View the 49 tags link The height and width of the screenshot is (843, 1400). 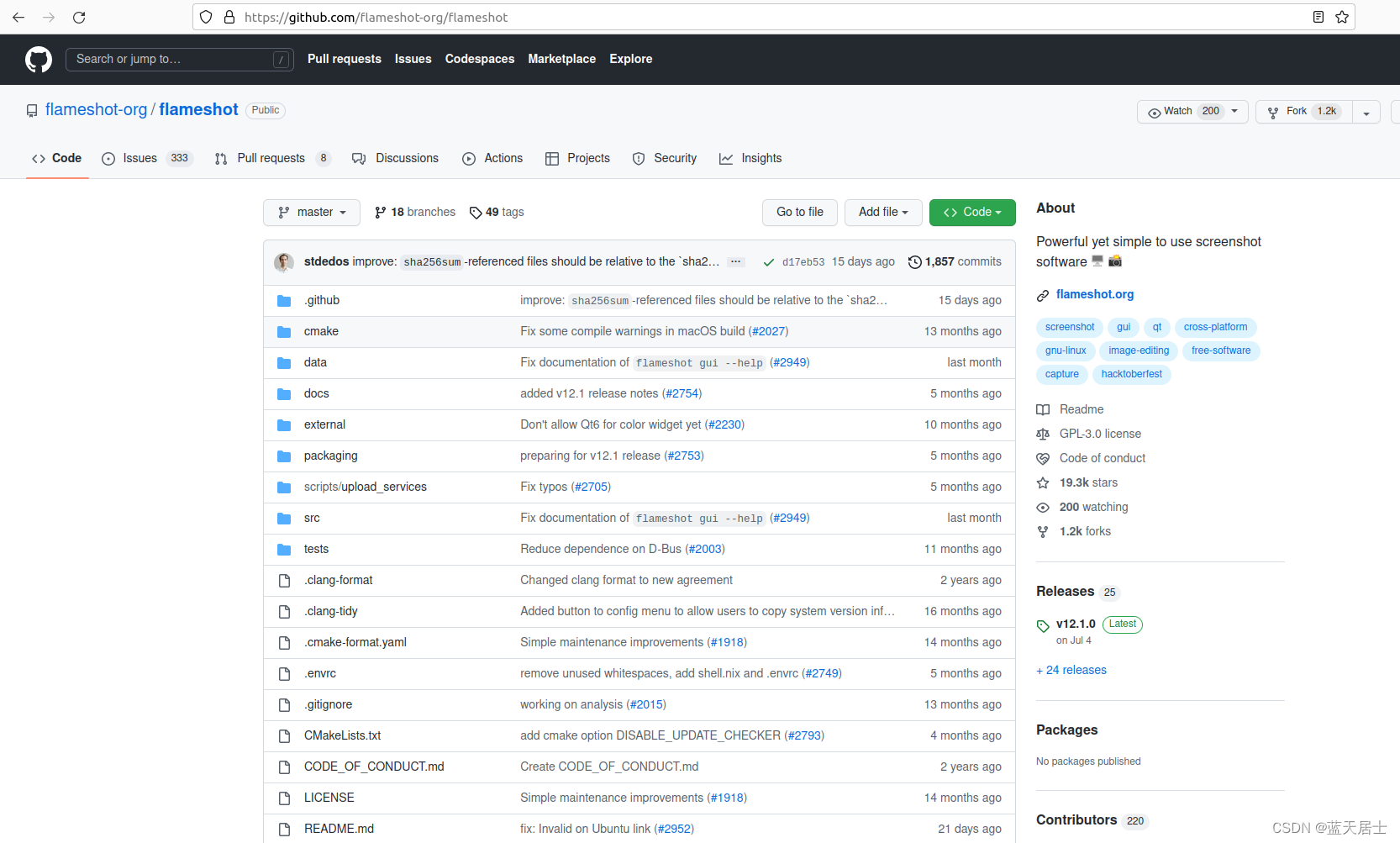497,213
